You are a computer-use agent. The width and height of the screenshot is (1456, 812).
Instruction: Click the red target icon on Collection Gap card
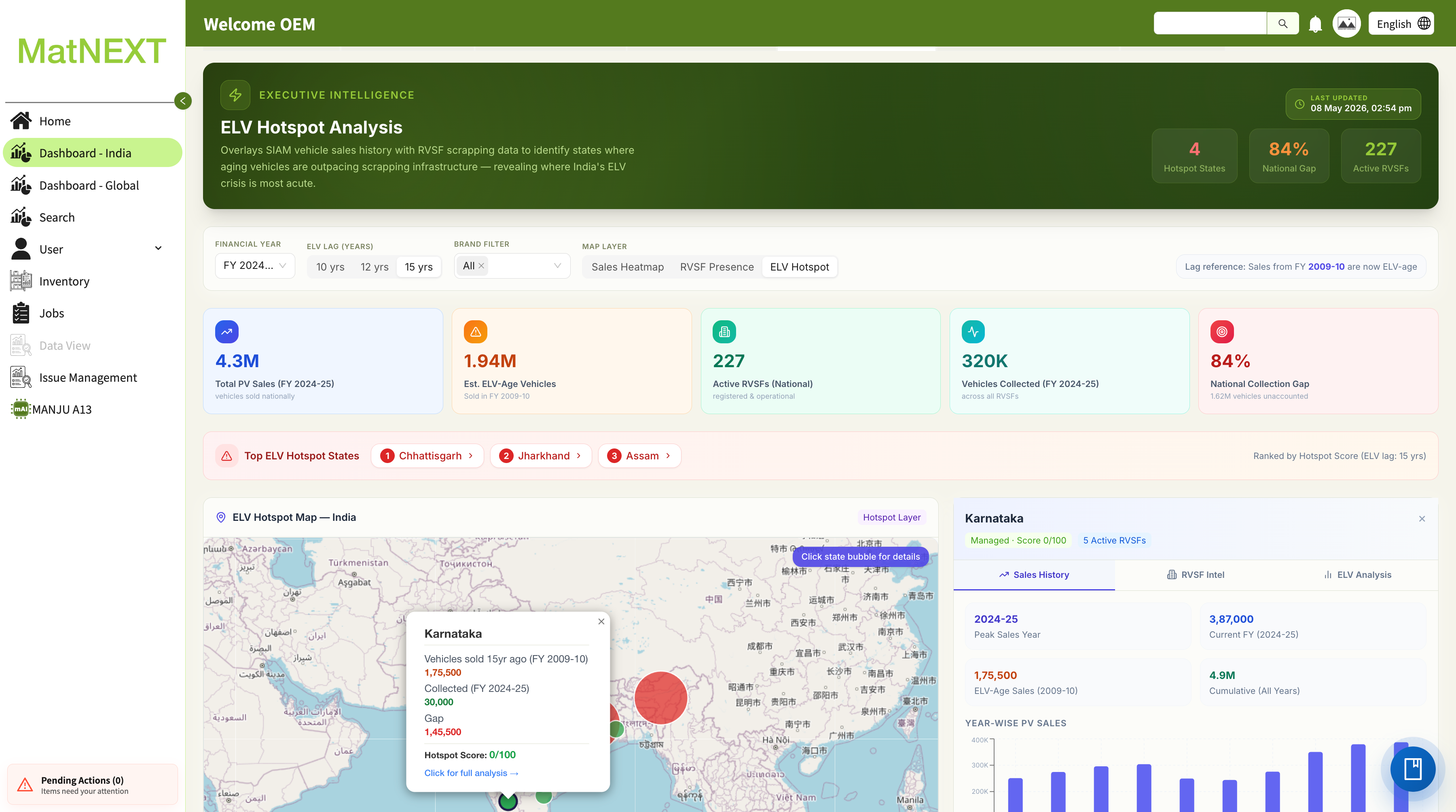1221,332
